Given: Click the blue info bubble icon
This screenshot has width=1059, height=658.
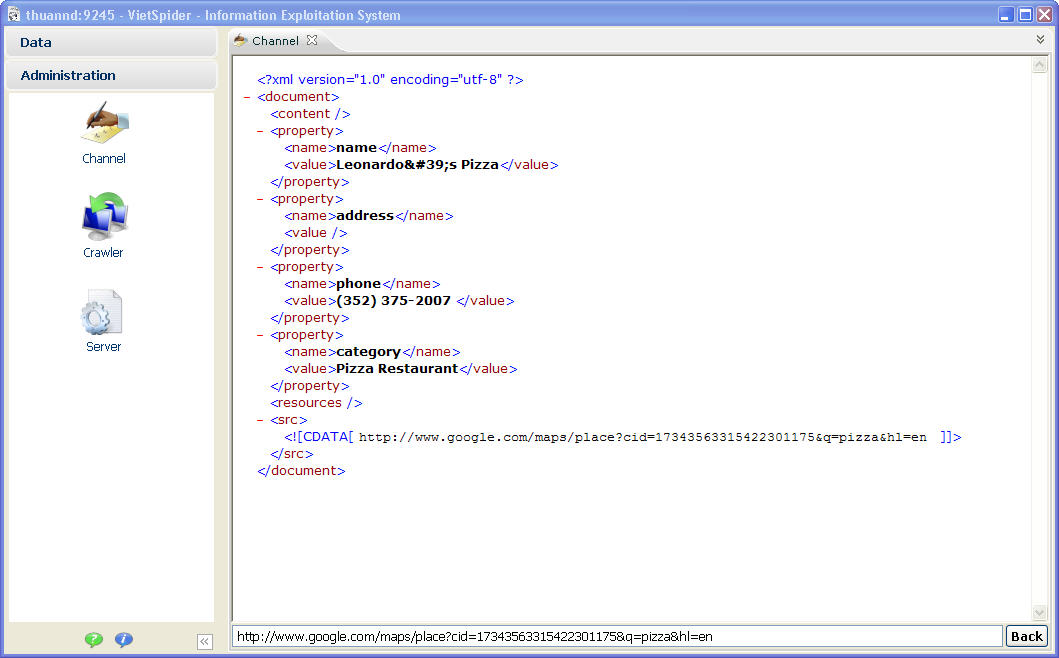Looking at the screenshot, I should click(124, 639).
